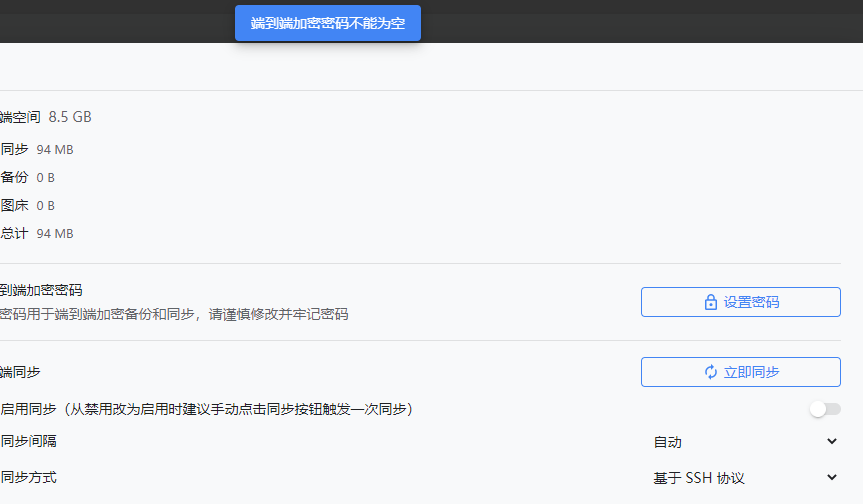
Task: Expand the 同步间隔 chevron arrow
Action: (832, 441)
